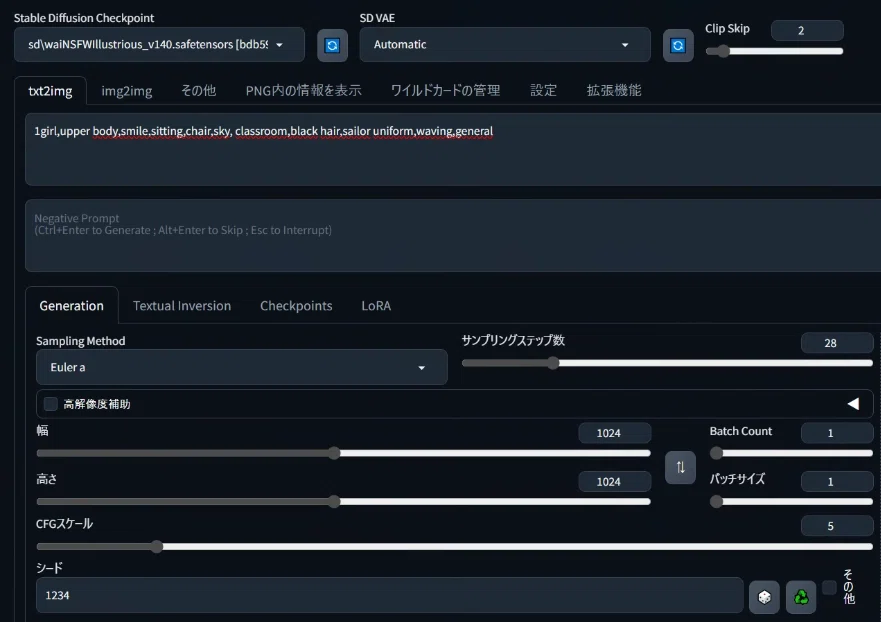The width and height of the screenshot is (881, 622).
Task: Go to the 設定 settings tab
Action: (x=543, y=90)
